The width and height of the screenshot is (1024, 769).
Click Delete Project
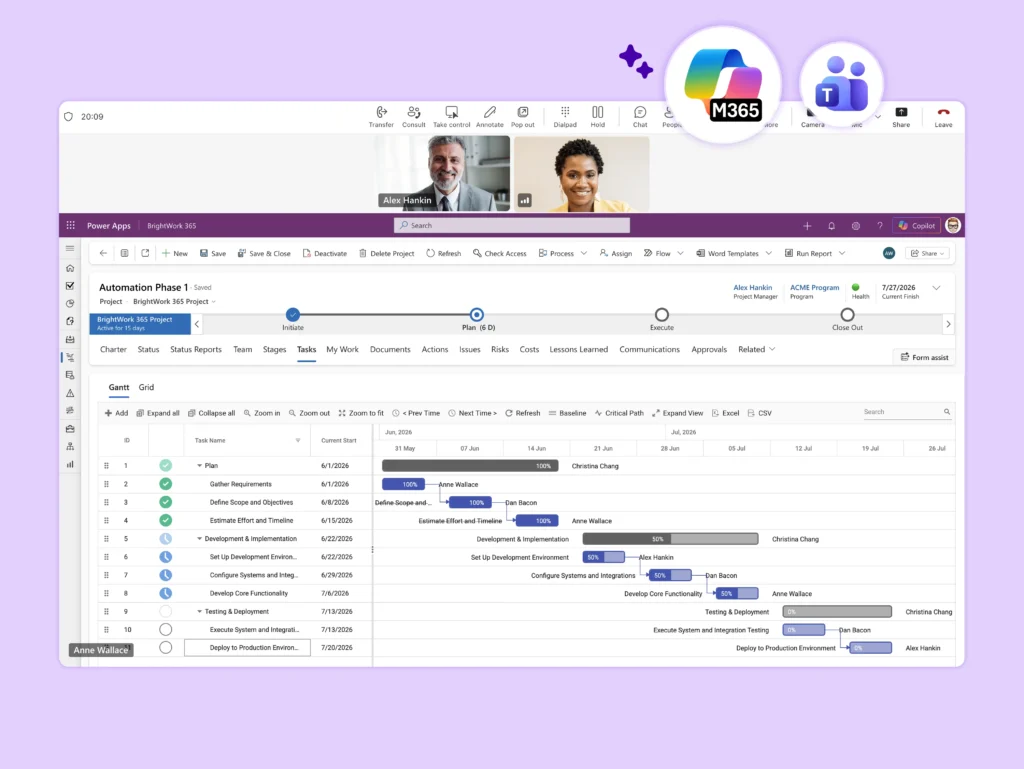tap(386, 253)
